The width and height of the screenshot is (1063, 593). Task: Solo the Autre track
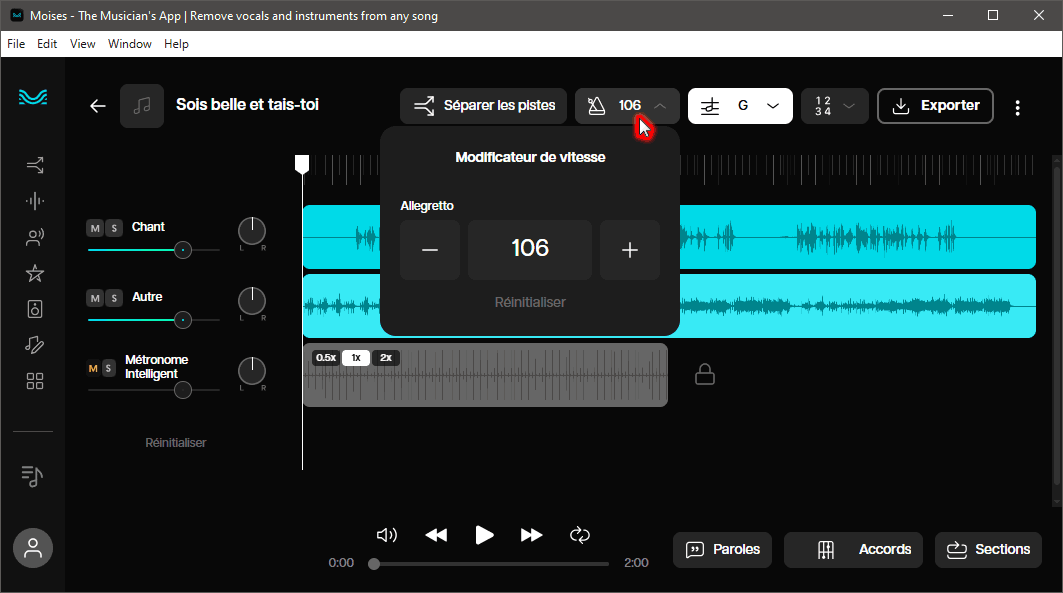tap(114, 298)
